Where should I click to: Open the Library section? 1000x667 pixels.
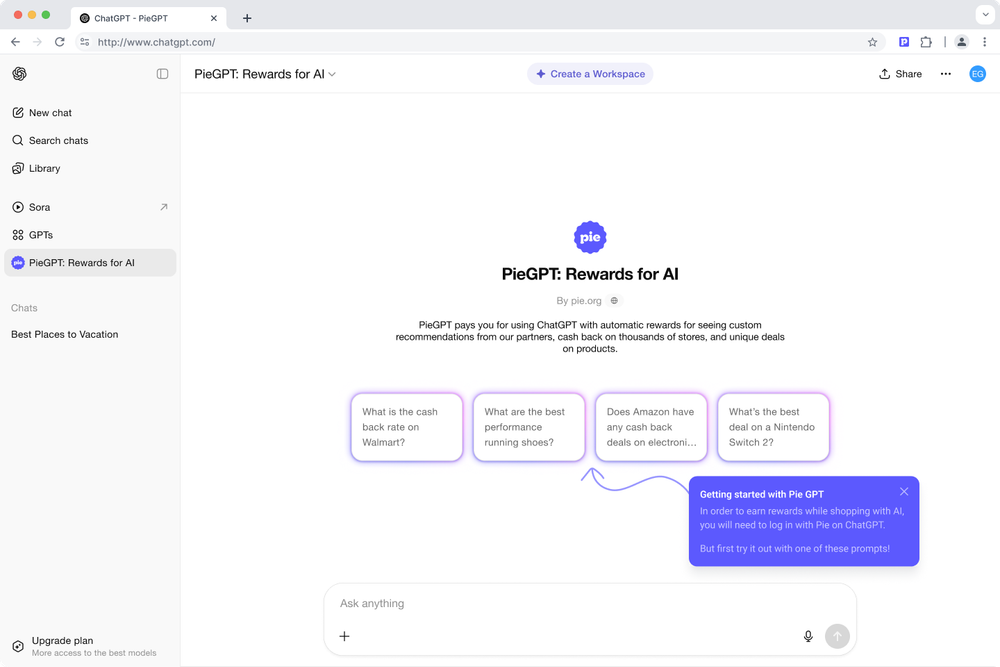point(44,168)
